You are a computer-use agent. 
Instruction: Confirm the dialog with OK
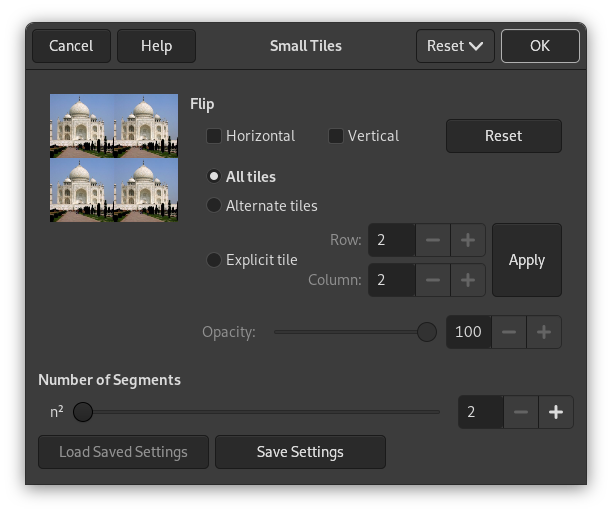pyautogui.click(x=540, y=46)
